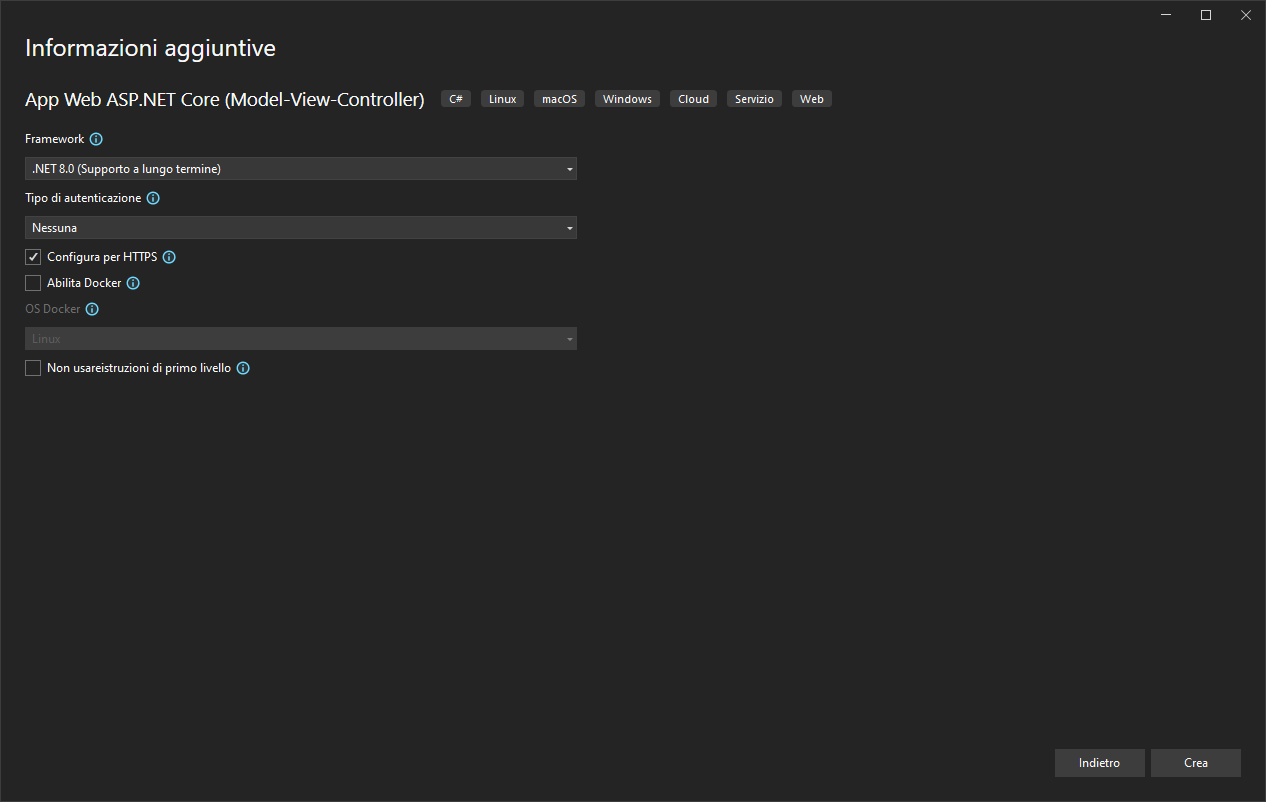
Task: Click the Indietro button
Action: [1099, 763]
